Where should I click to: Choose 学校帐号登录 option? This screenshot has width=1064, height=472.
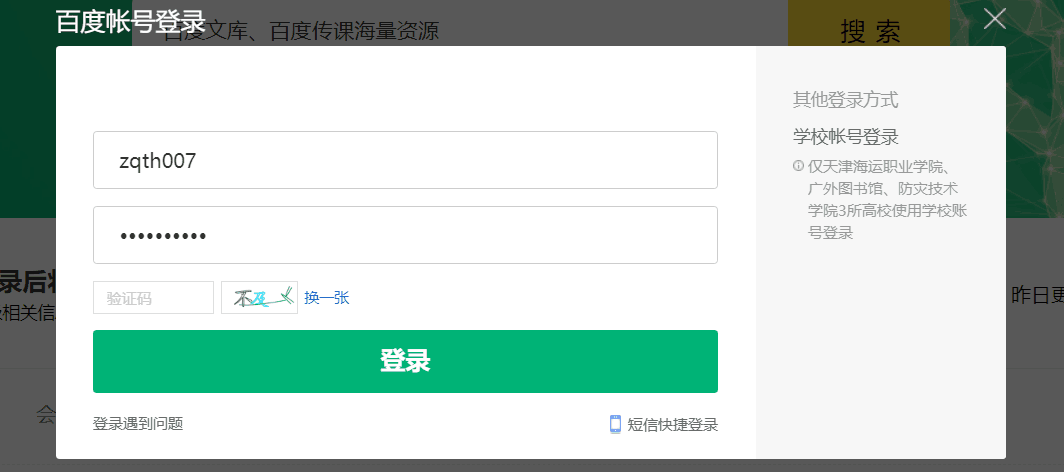(x=846, y=137)
